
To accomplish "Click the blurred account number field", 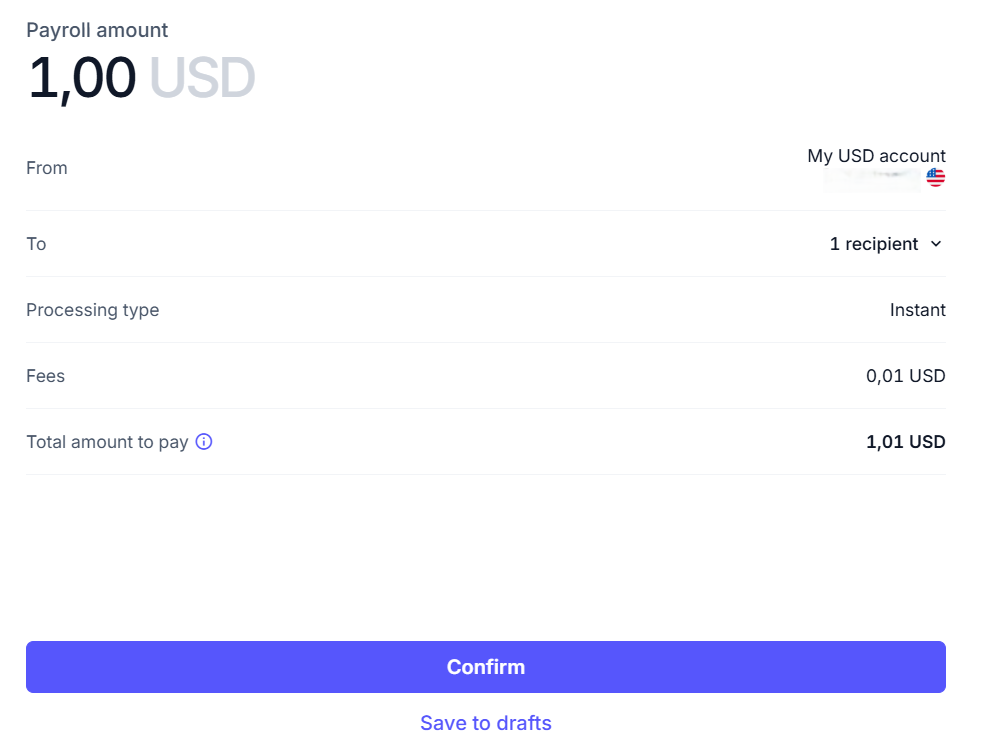I will point(872,178).
